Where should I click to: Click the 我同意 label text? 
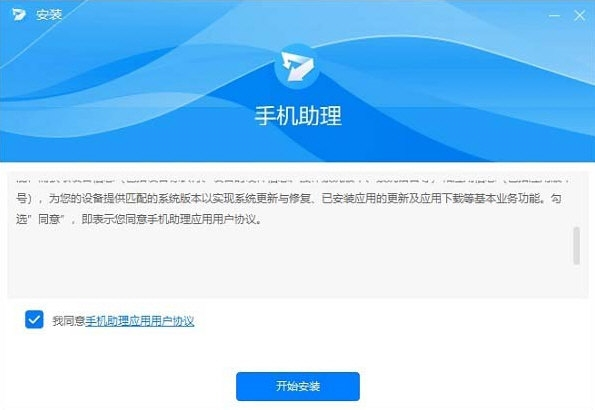[x=68, y=321]
